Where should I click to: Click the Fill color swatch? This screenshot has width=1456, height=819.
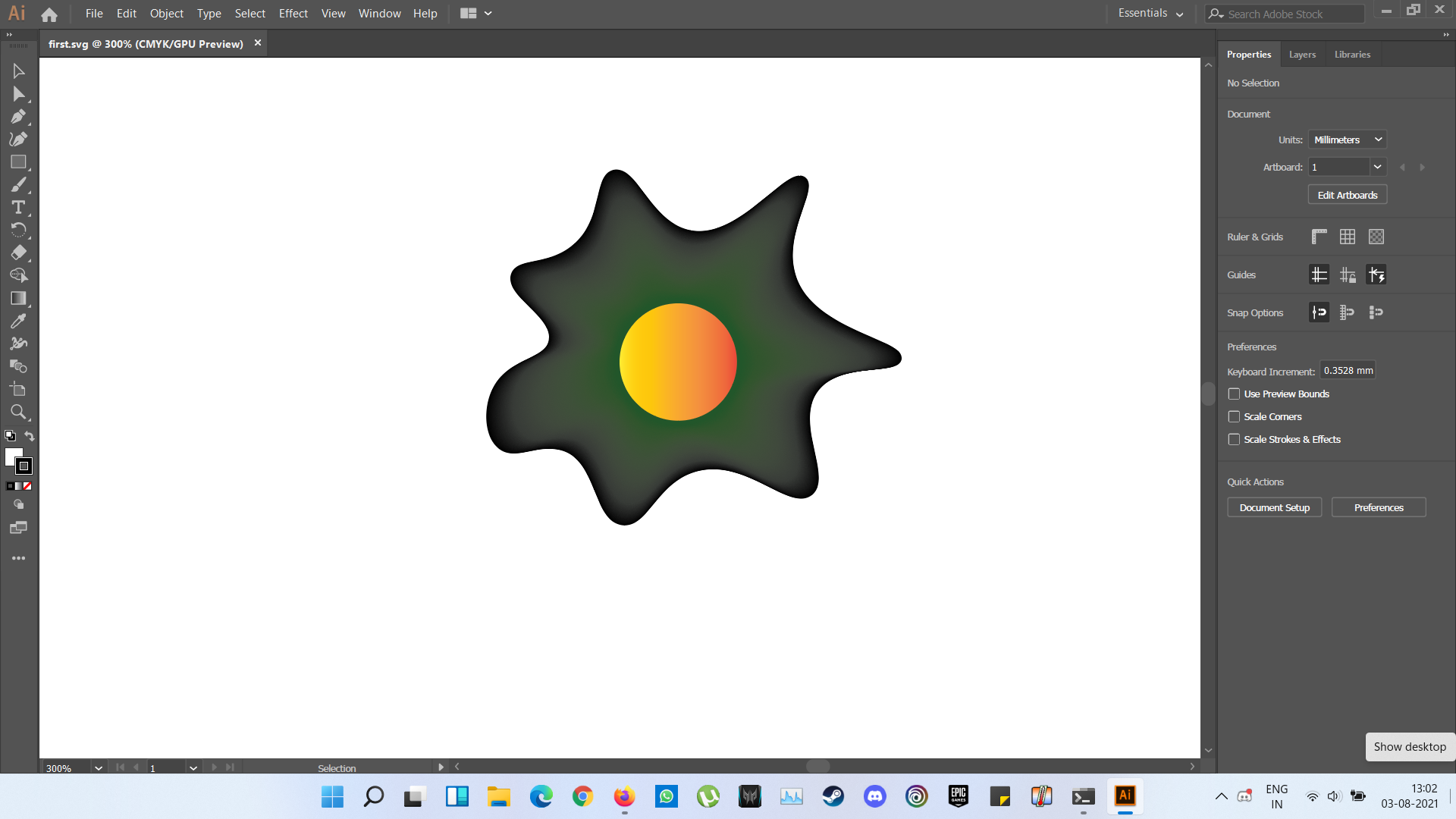(11, 454)
